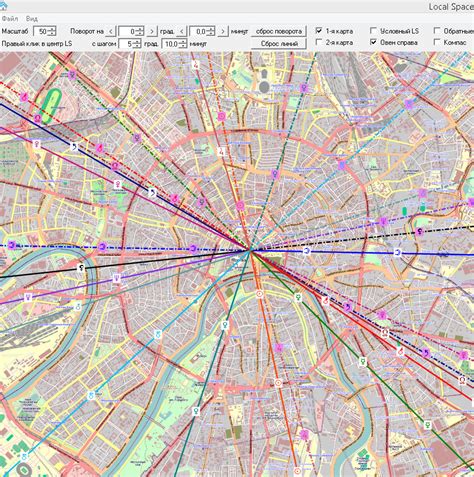This screenshot has height=477, width=474.
Task: Decrease the step degrees spinner value
Action: 136,46
